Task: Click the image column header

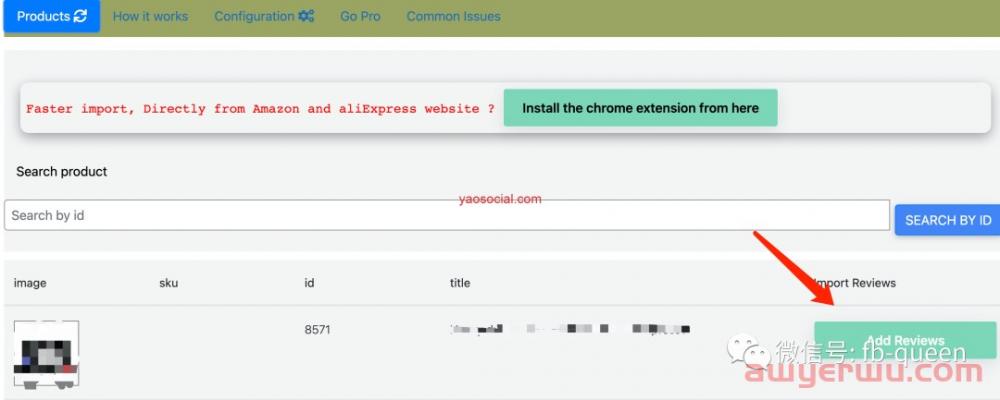Action: (30, 283)
